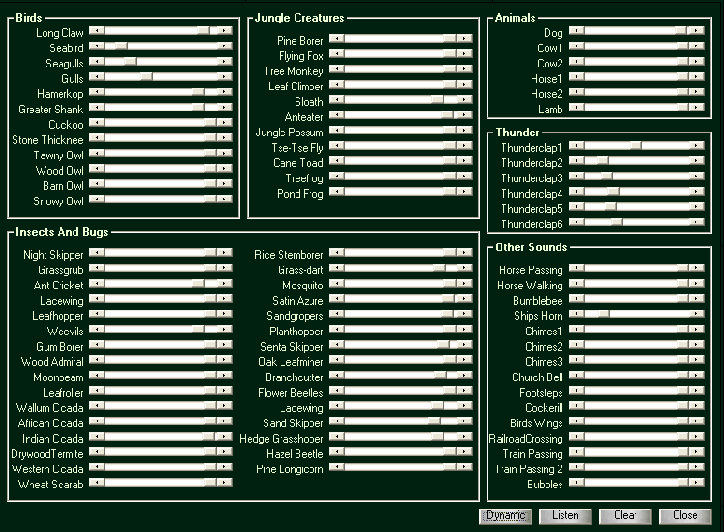Click the Ant Cricket slider thumb

coord(198,283)
